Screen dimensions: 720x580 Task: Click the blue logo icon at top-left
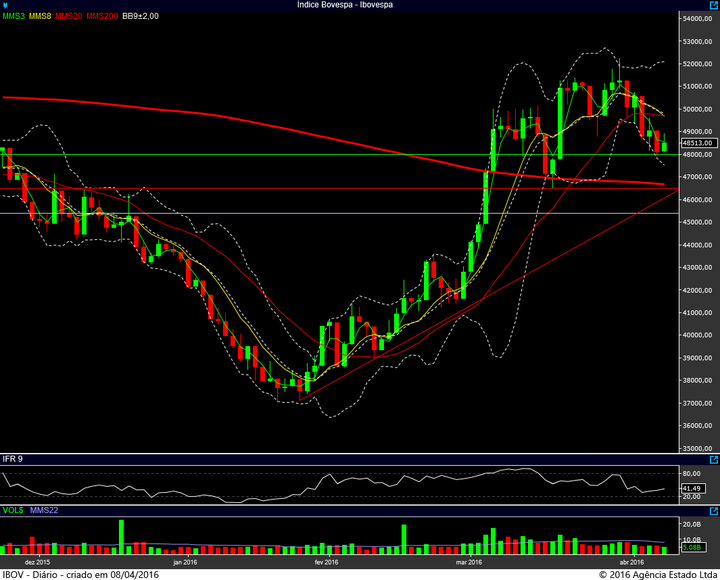point(5,5)
